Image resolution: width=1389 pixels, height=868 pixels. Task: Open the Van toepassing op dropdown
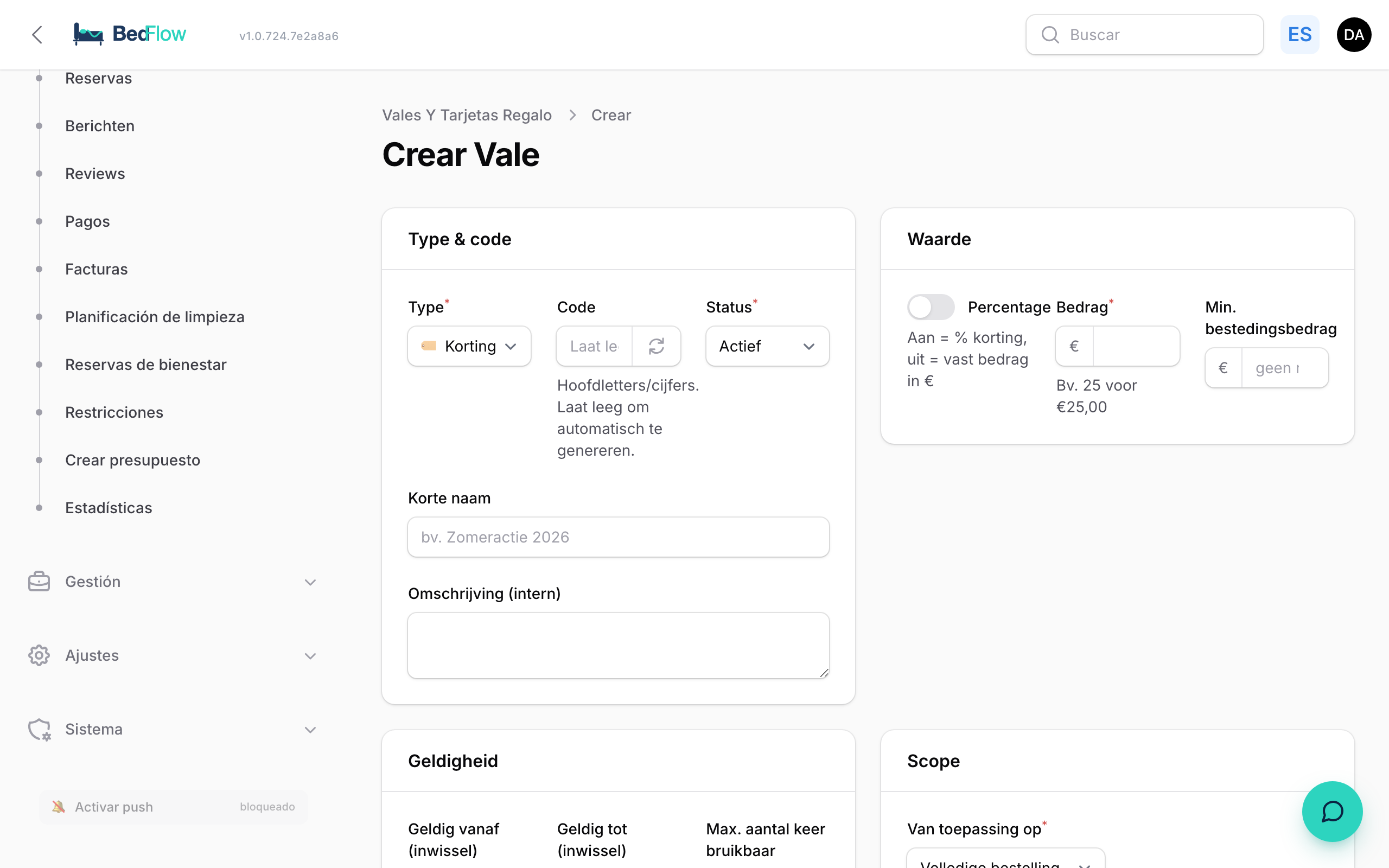coord(1005,859)
